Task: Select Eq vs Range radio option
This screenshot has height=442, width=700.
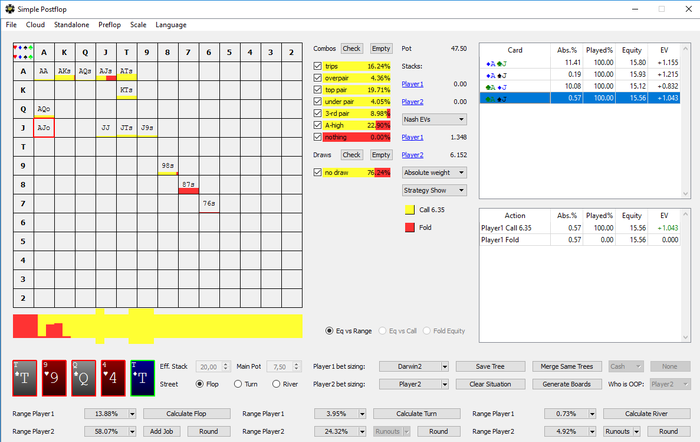Action: tap(329, 331)
